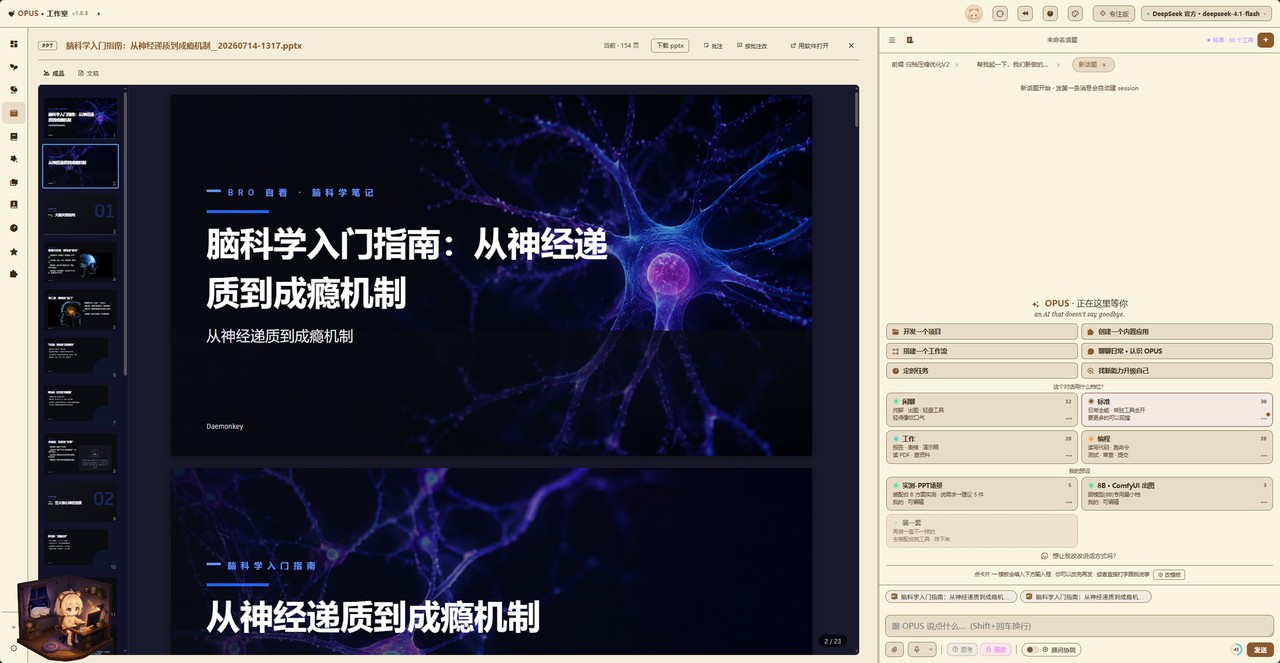Select the 前端 归档压缩优化V2 topic tab
This screenshot has width=1280, height=663.
(920, 64)
